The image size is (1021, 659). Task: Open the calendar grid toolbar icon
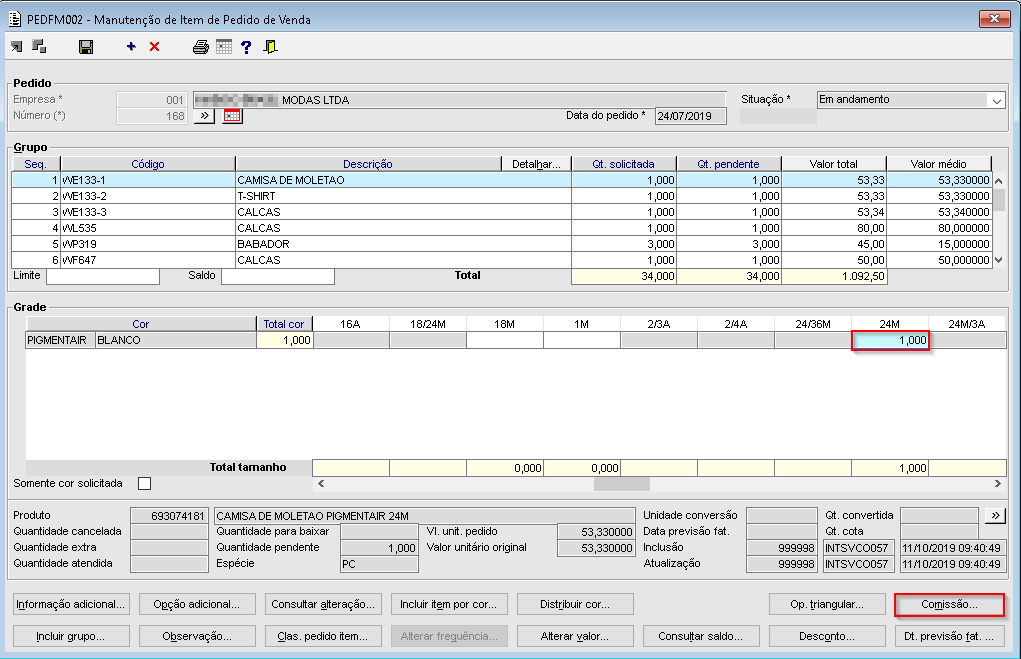coord(224,47)
